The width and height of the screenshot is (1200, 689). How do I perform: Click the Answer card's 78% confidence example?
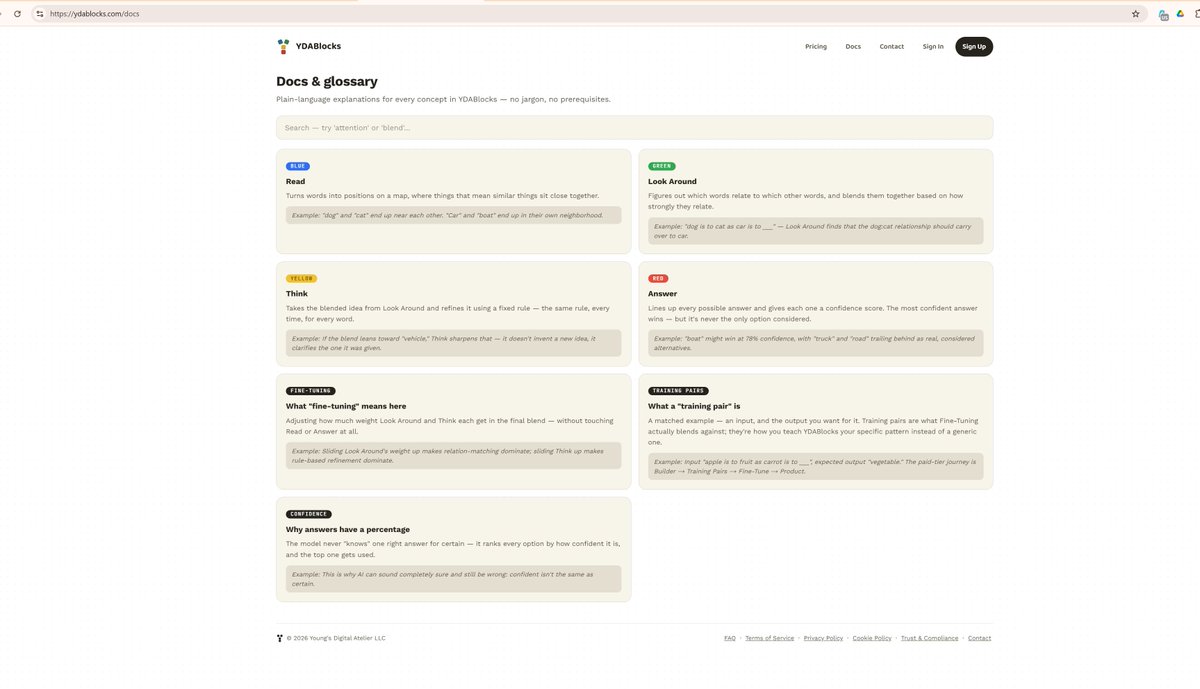(x=816, y=343)
